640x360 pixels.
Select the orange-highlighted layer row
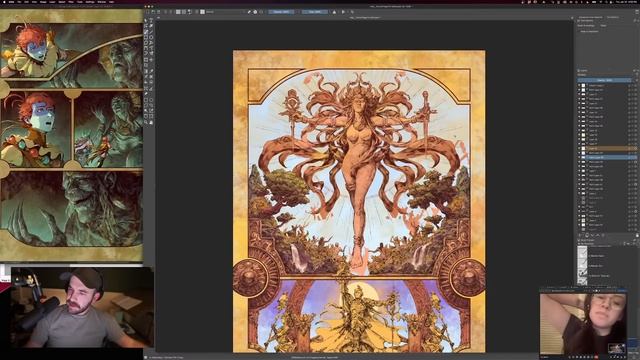[607, 148]
